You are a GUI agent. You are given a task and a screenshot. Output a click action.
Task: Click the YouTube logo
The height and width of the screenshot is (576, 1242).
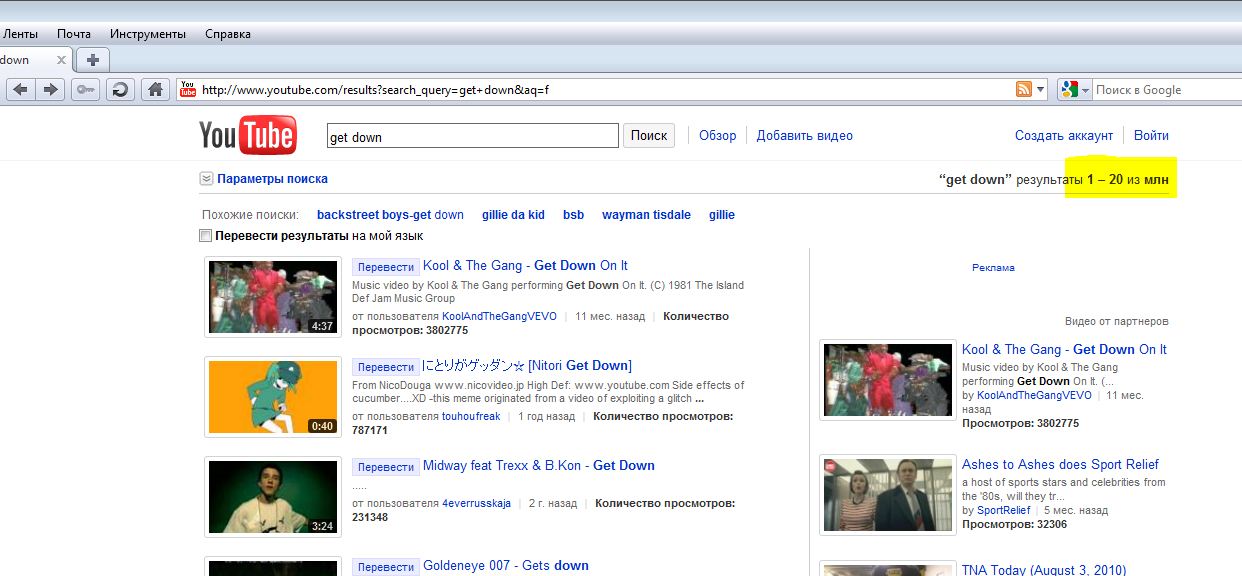pos(248,135)
